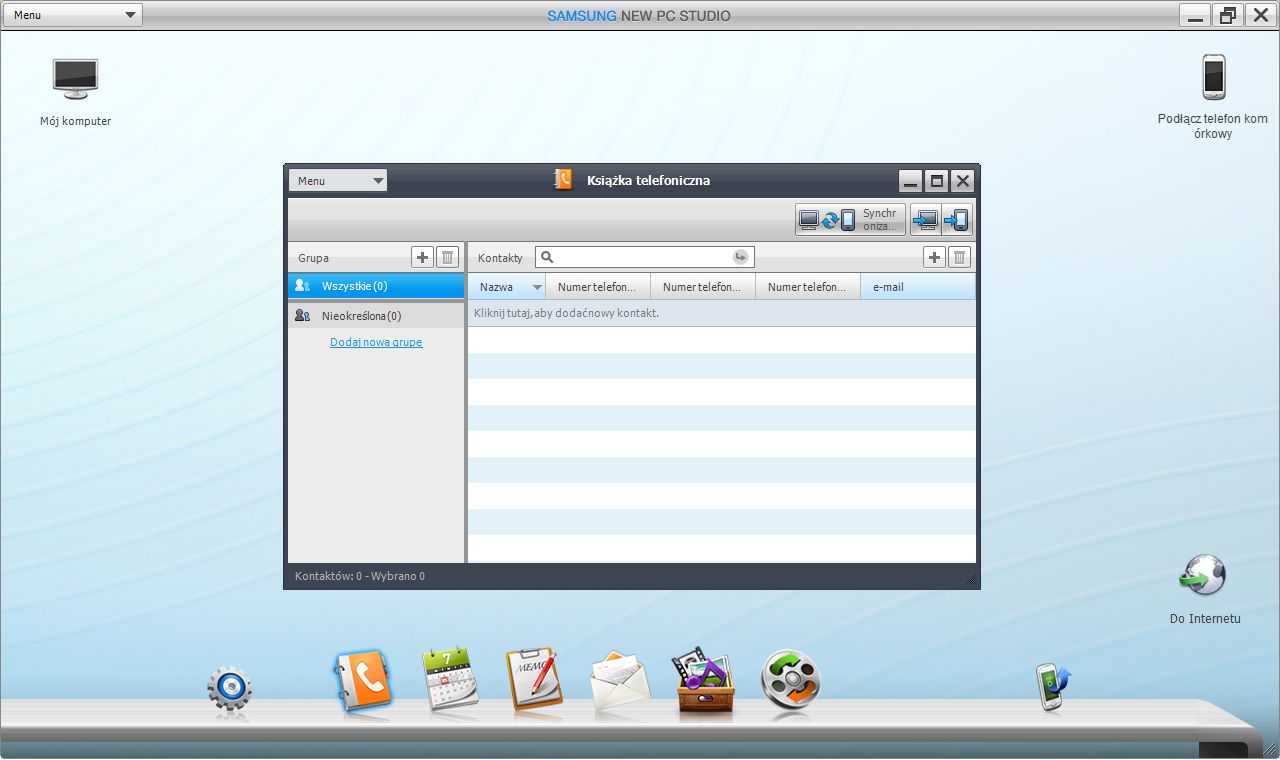
Task: Click the Książka telefoniczna title icon
Action: pos(564,180)
